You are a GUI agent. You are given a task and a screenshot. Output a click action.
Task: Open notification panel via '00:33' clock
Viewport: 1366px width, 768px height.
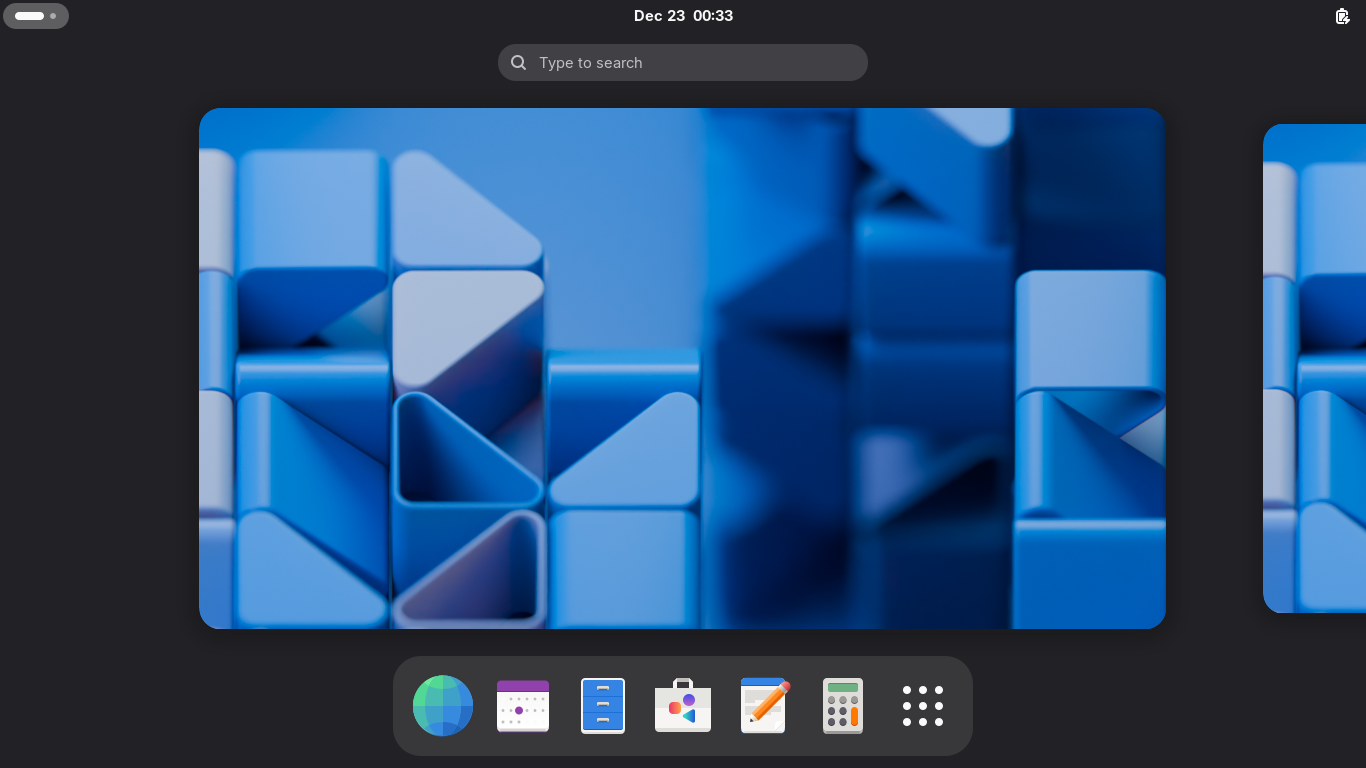[x=713, y=16]
